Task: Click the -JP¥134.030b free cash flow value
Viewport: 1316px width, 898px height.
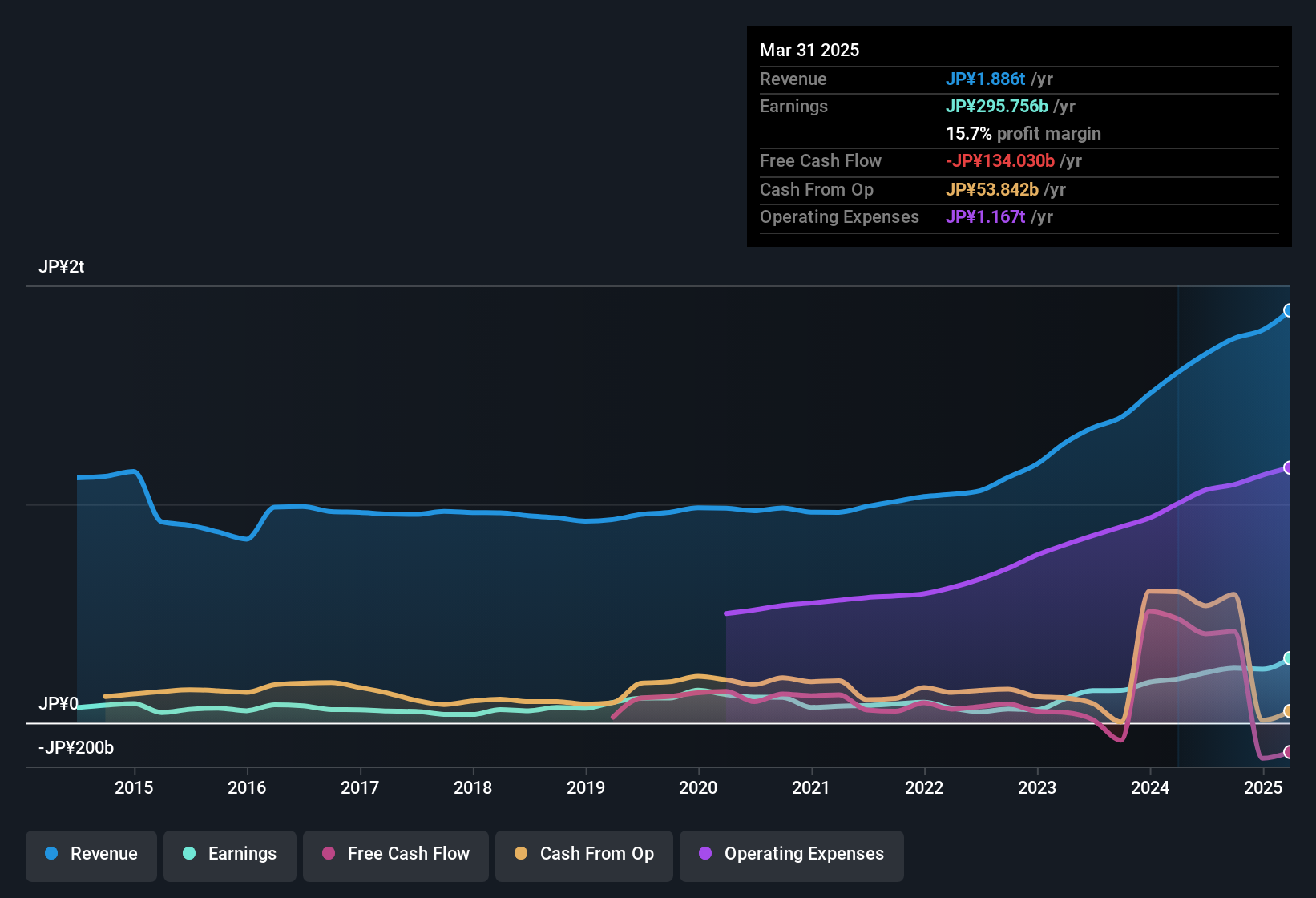Action: tap(1001, 160)
